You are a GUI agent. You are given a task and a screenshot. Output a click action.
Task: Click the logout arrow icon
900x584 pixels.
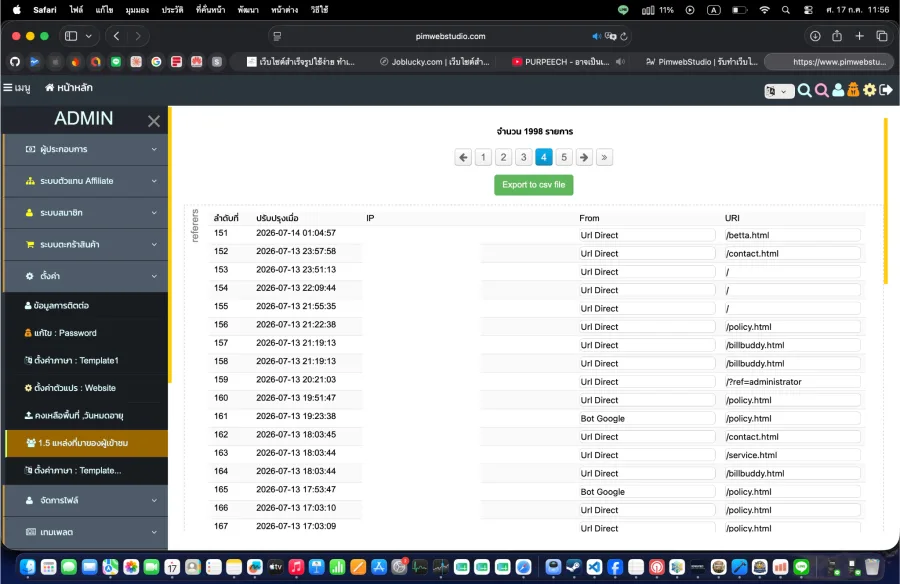pyautogui.click(x=886, y=90)
